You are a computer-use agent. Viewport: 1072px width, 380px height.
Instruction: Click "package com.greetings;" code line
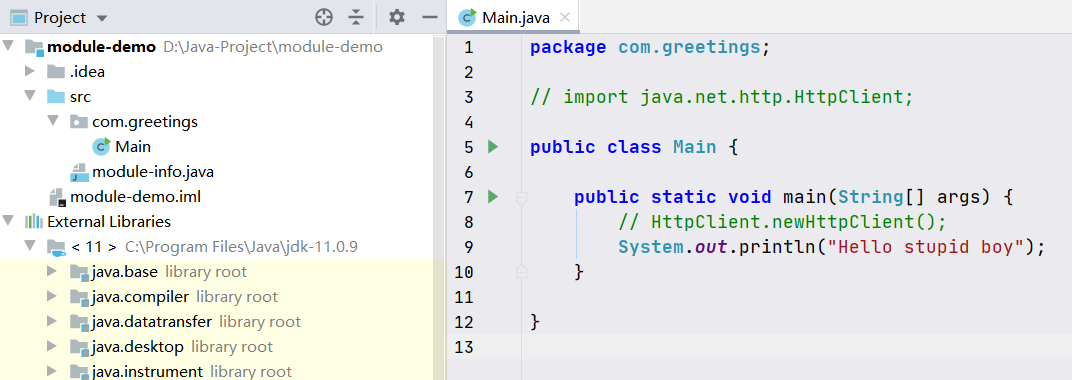click(650, 47)
